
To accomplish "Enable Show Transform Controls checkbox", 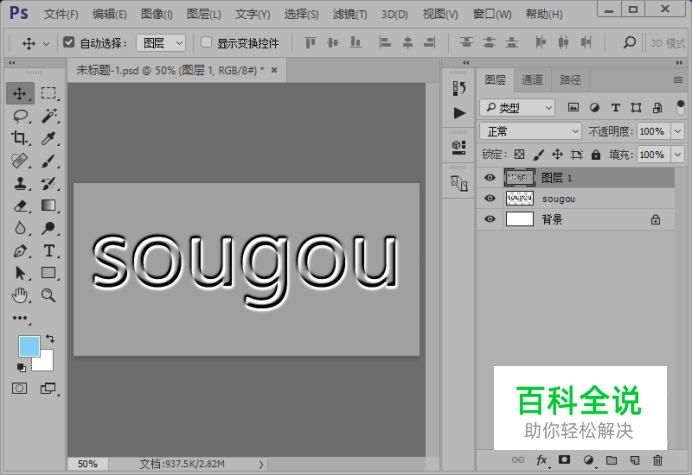I will [x=206, y=42].
